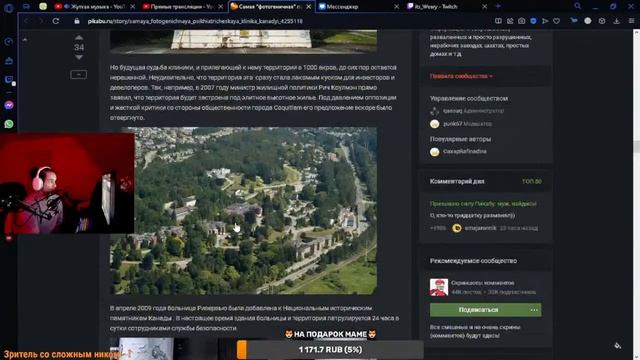Click the comment author's avatar in comment of the day

tap(457, 228)
